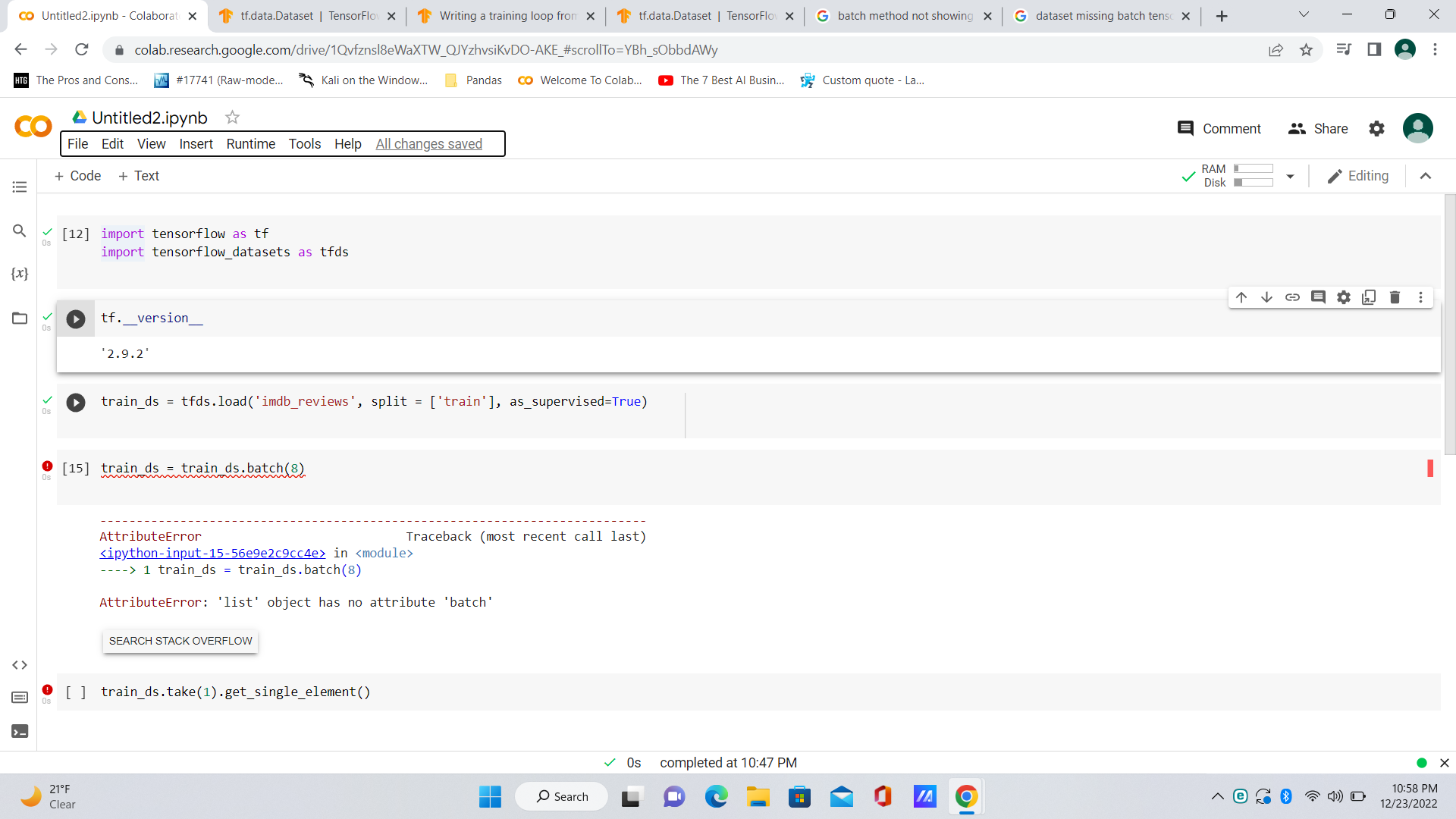Run the tfds.load imdb_reviews cell

[76, 403]
